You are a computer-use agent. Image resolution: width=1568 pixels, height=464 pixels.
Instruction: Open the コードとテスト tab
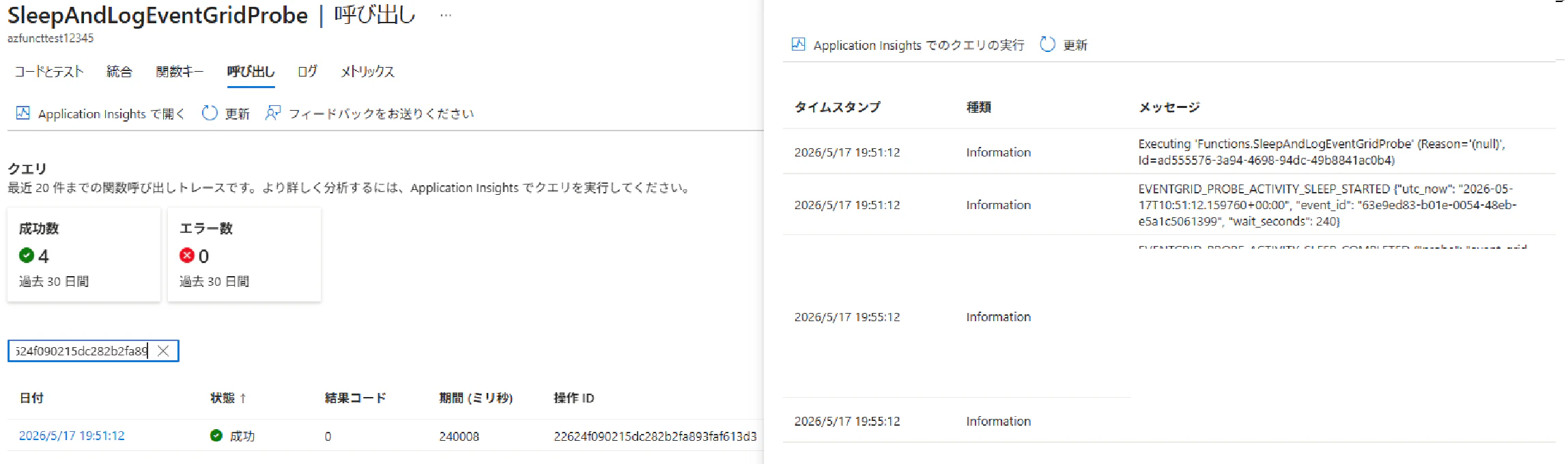pyautogui.click(x=49, y=71)
